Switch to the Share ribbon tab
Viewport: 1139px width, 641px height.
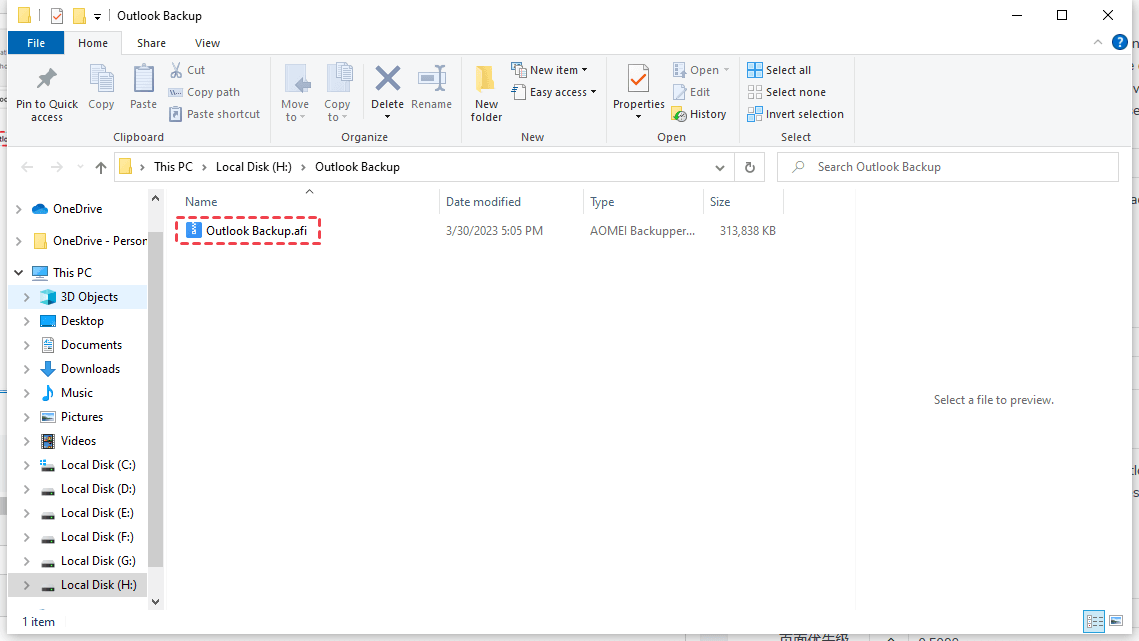click(151, 43)
